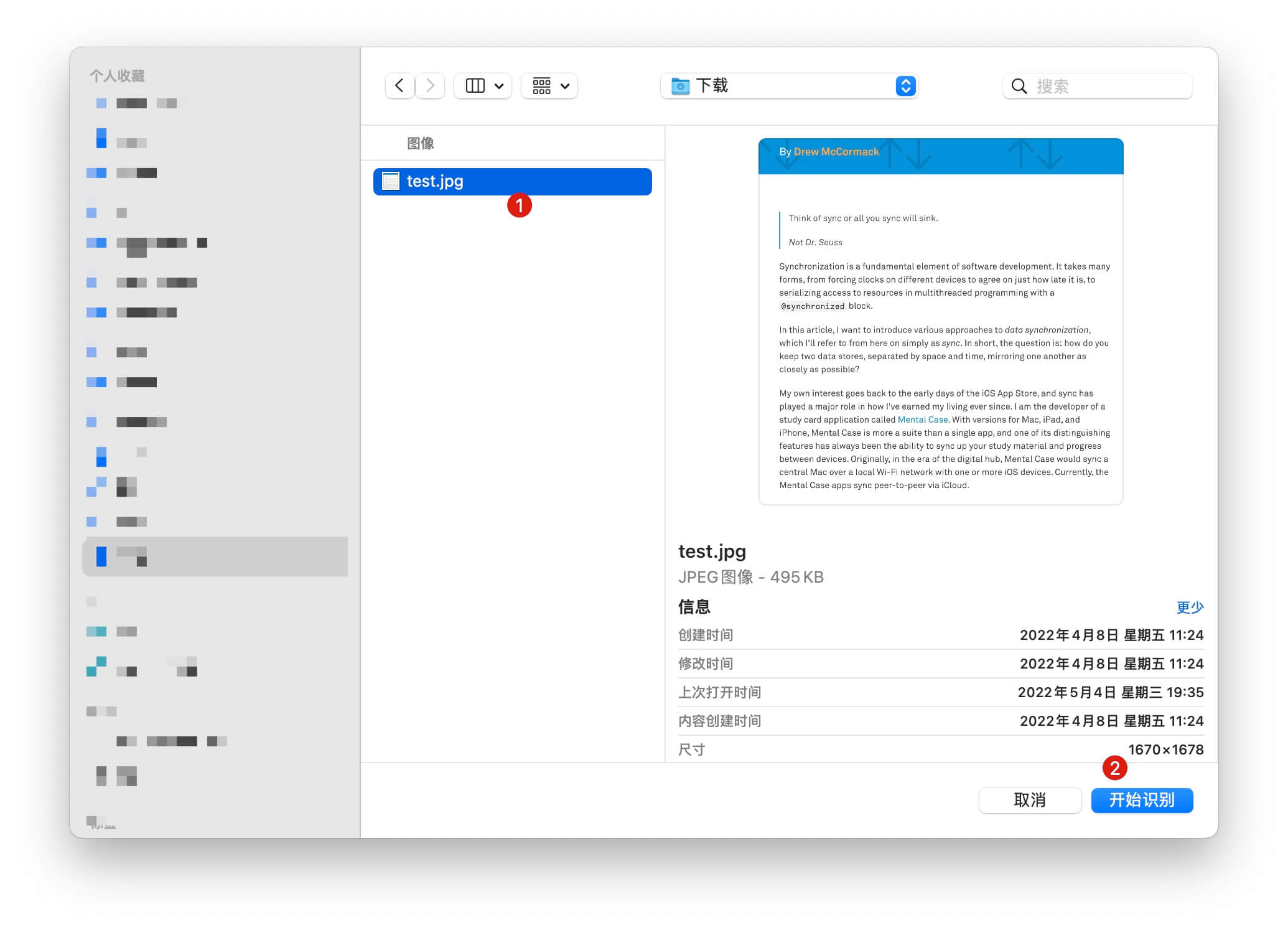Open the chevron next to grouping button

(x=564, y=86)
